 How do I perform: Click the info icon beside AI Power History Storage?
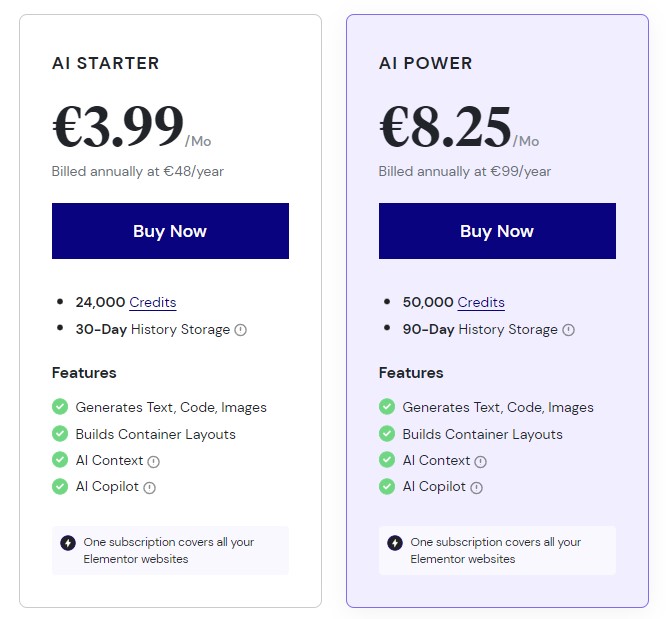tap(569, 330)
